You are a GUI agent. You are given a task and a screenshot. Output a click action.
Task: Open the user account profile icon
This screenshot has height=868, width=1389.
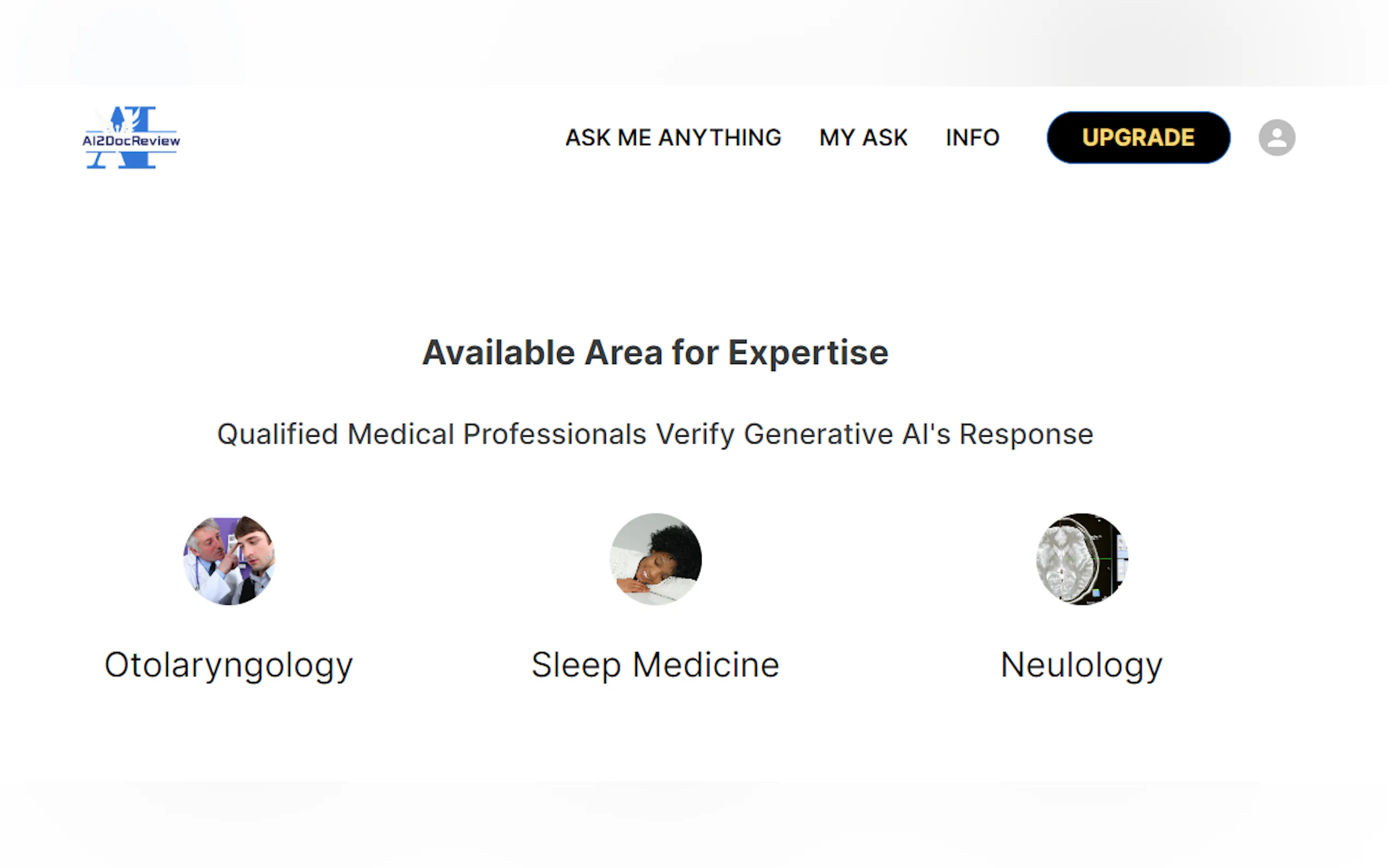(x=1276, y=138)
